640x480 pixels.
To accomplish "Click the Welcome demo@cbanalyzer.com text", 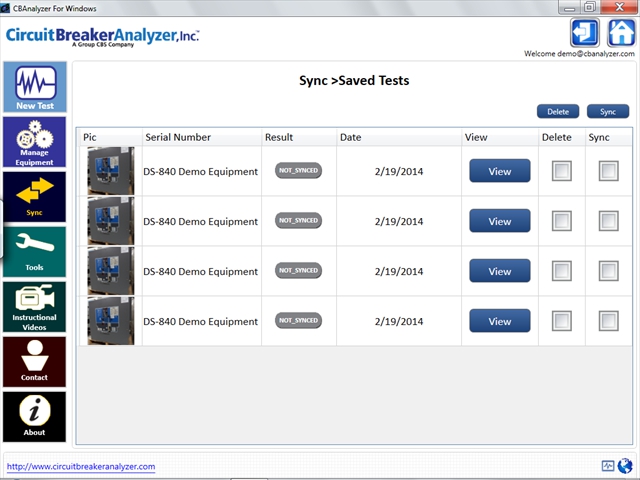I will point(579,54).
